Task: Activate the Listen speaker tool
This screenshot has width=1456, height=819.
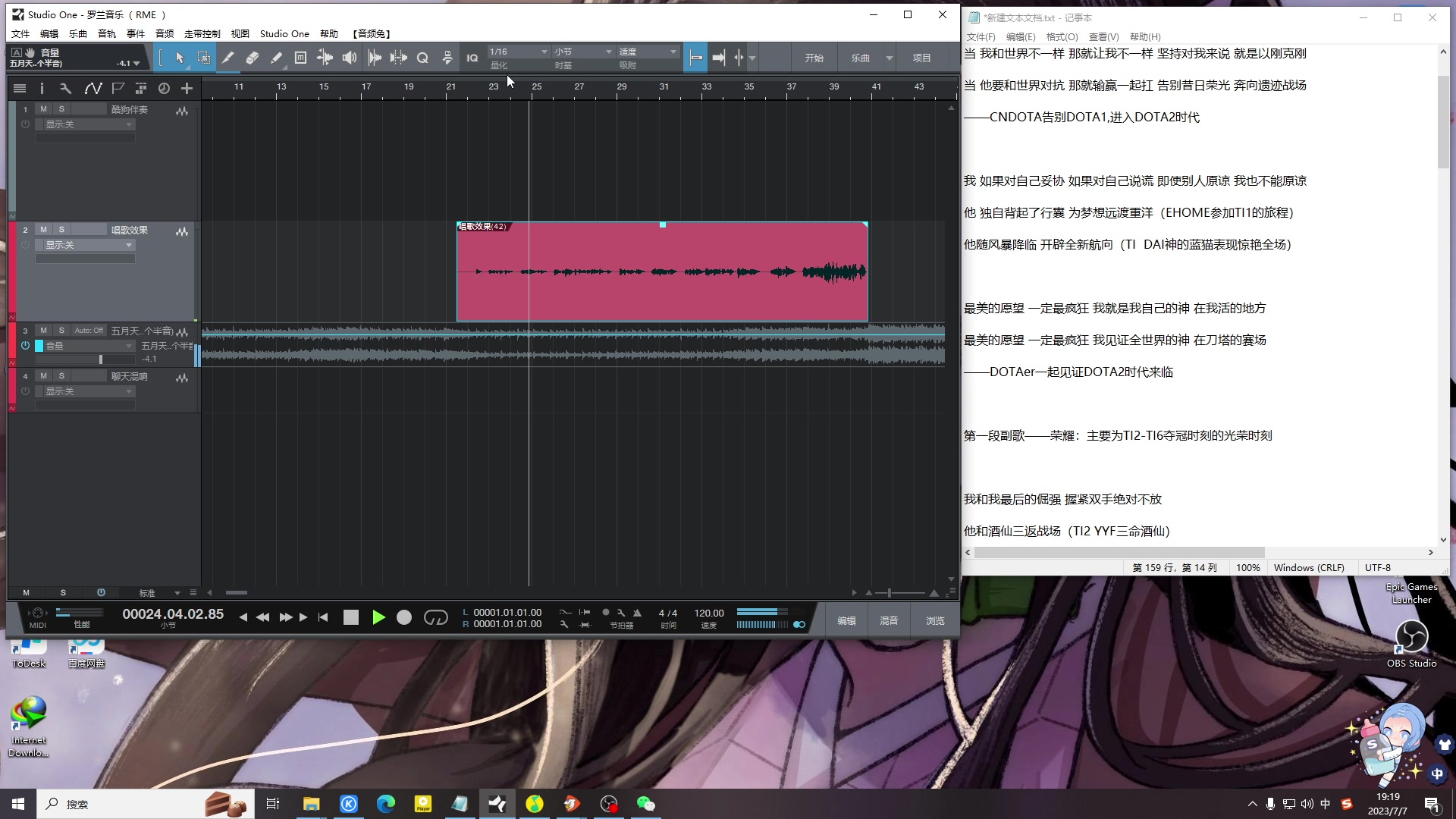Action: [349, 58]
